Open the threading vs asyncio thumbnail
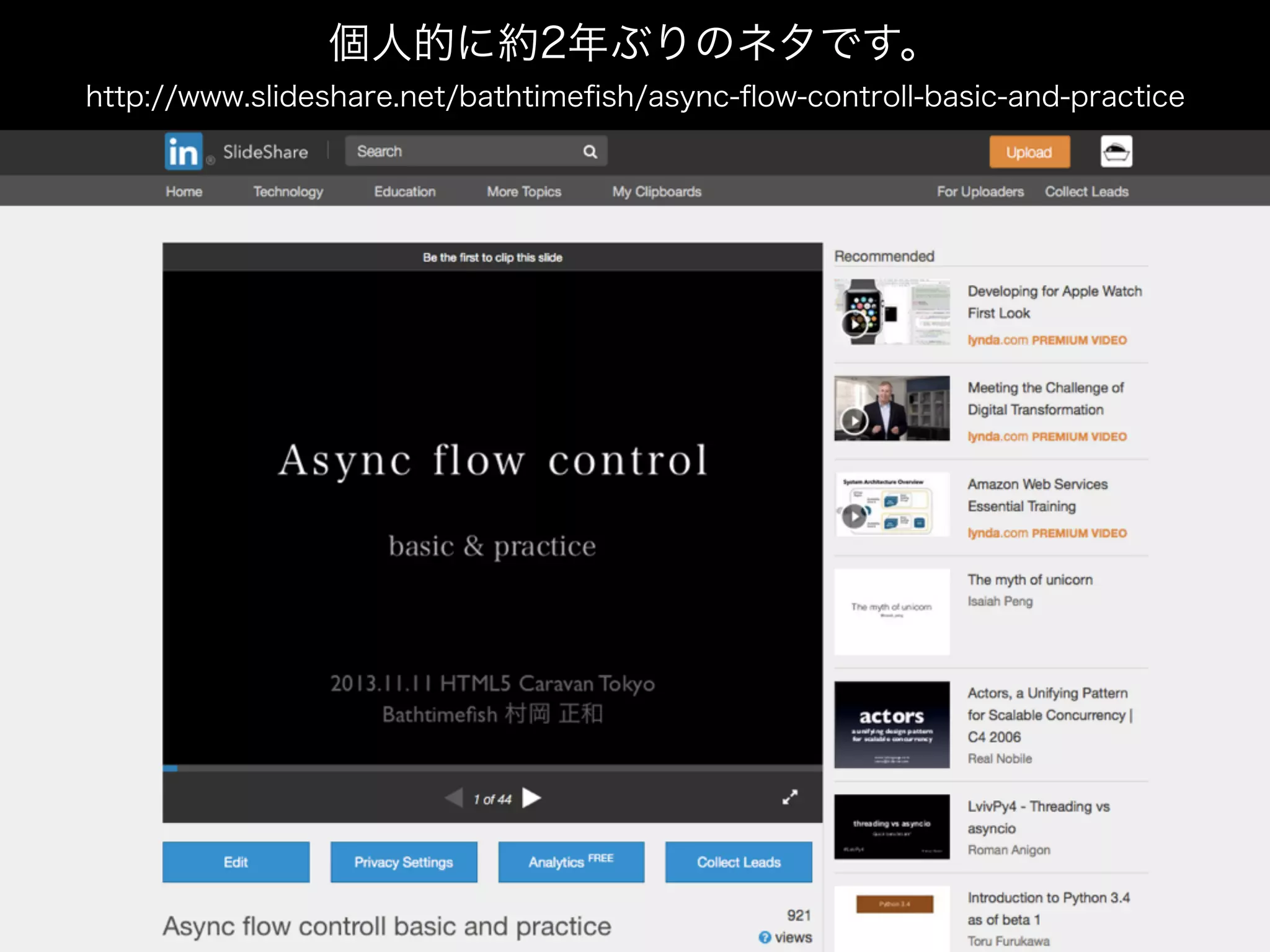Screen dimensions: 1270x952 pyautogui.click(x=892, y=827)
